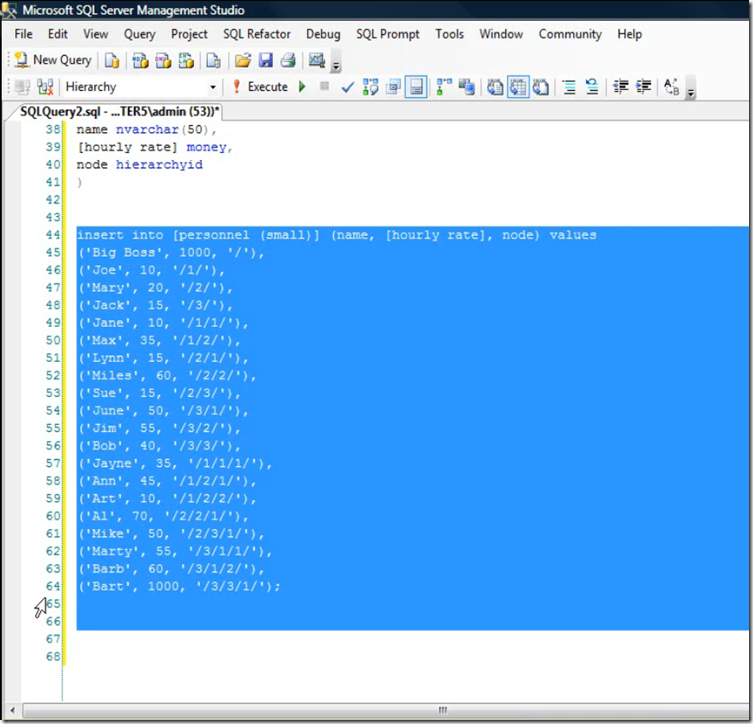Open the File menu

click(x=24, y=34)
